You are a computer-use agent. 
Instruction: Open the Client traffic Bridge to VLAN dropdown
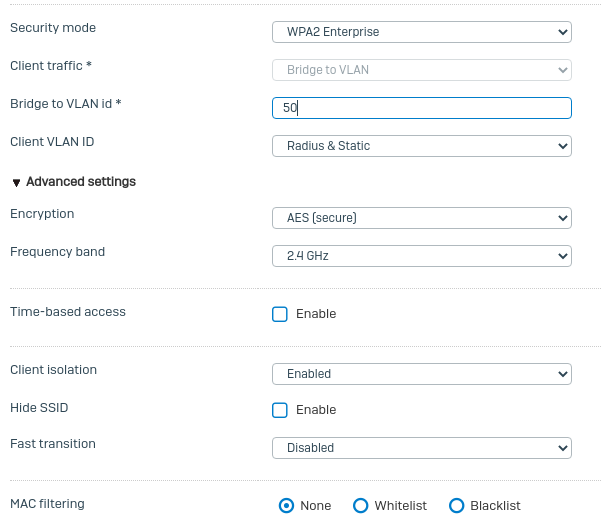[422, 70]
